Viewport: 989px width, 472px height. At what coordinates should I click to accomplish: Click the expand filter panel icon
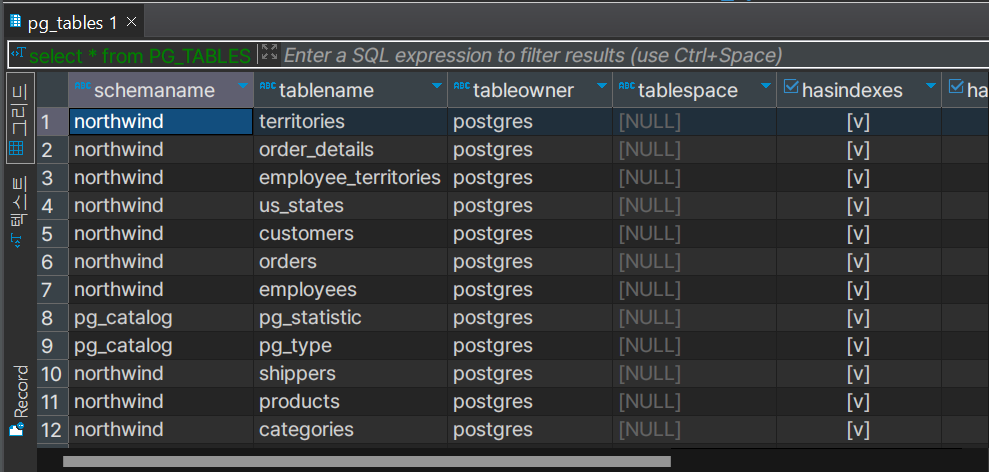tap(269, 52)
